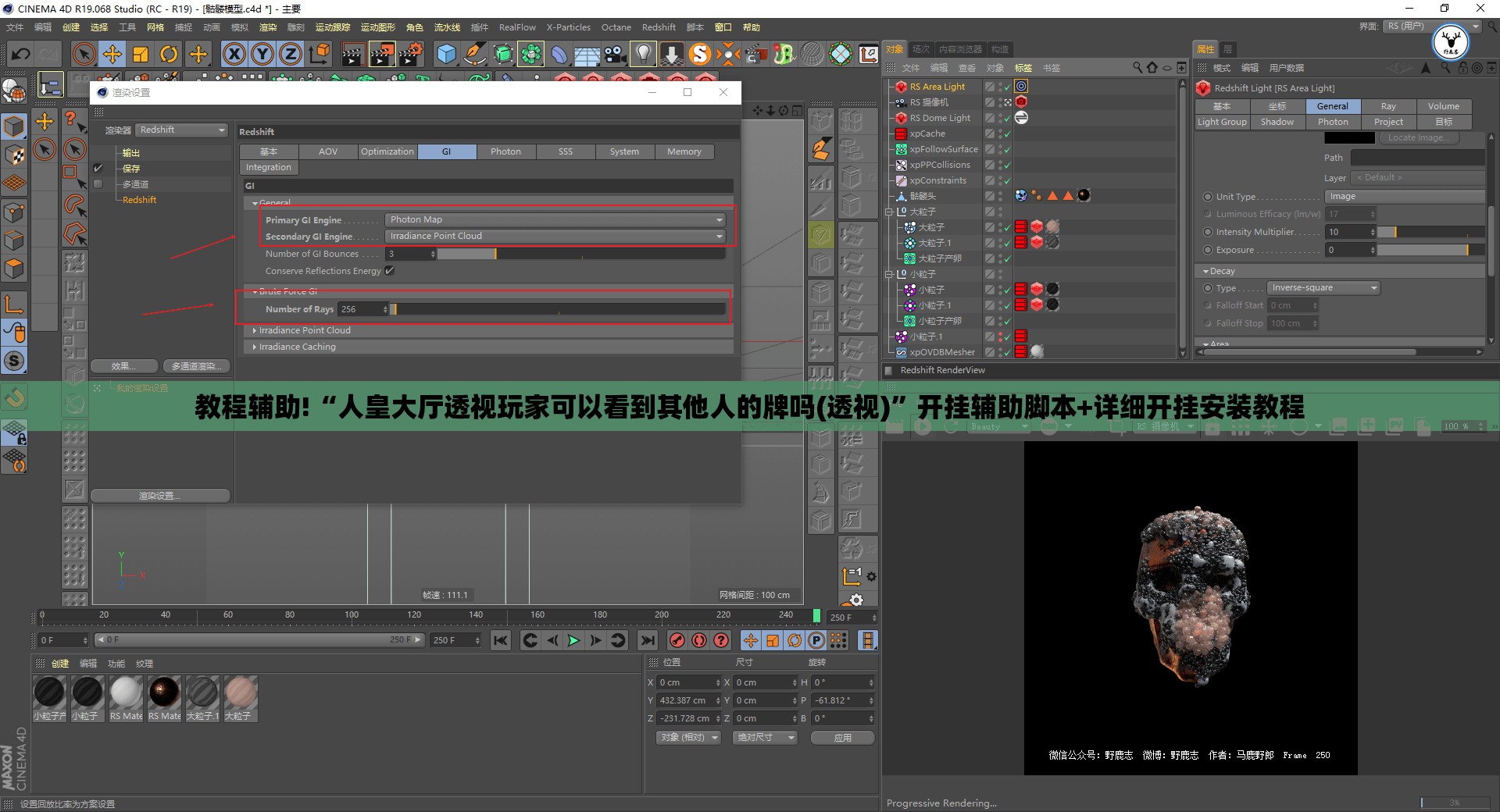Image resolution: width=1500 pixels, height=812 pixels.
Task: Click the Intensity Multiplier slider
Action: pyautogui.click(x=1430, y=232)
